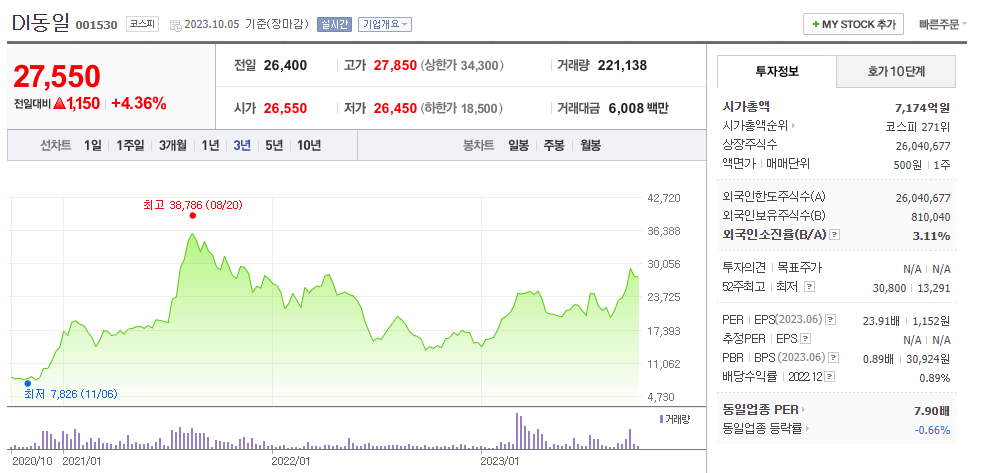The height and width of the screenshot is (473, 983).
Task: Open the help icon next to 추정PER EPS
Action: [806, 339]
